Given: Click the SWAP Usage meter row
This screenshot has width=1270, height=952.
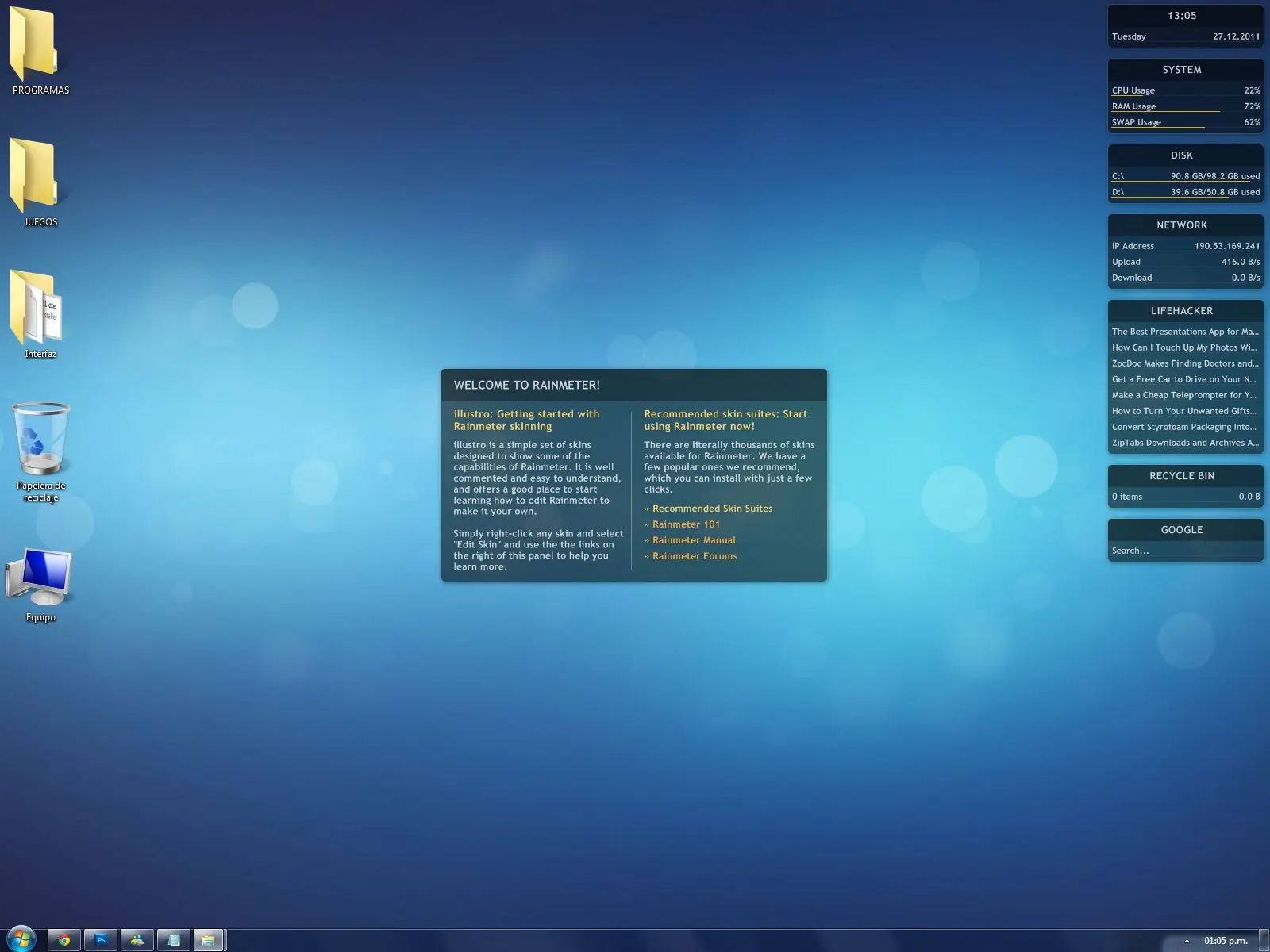Looking at the screenshot, I should (1185, 122).
